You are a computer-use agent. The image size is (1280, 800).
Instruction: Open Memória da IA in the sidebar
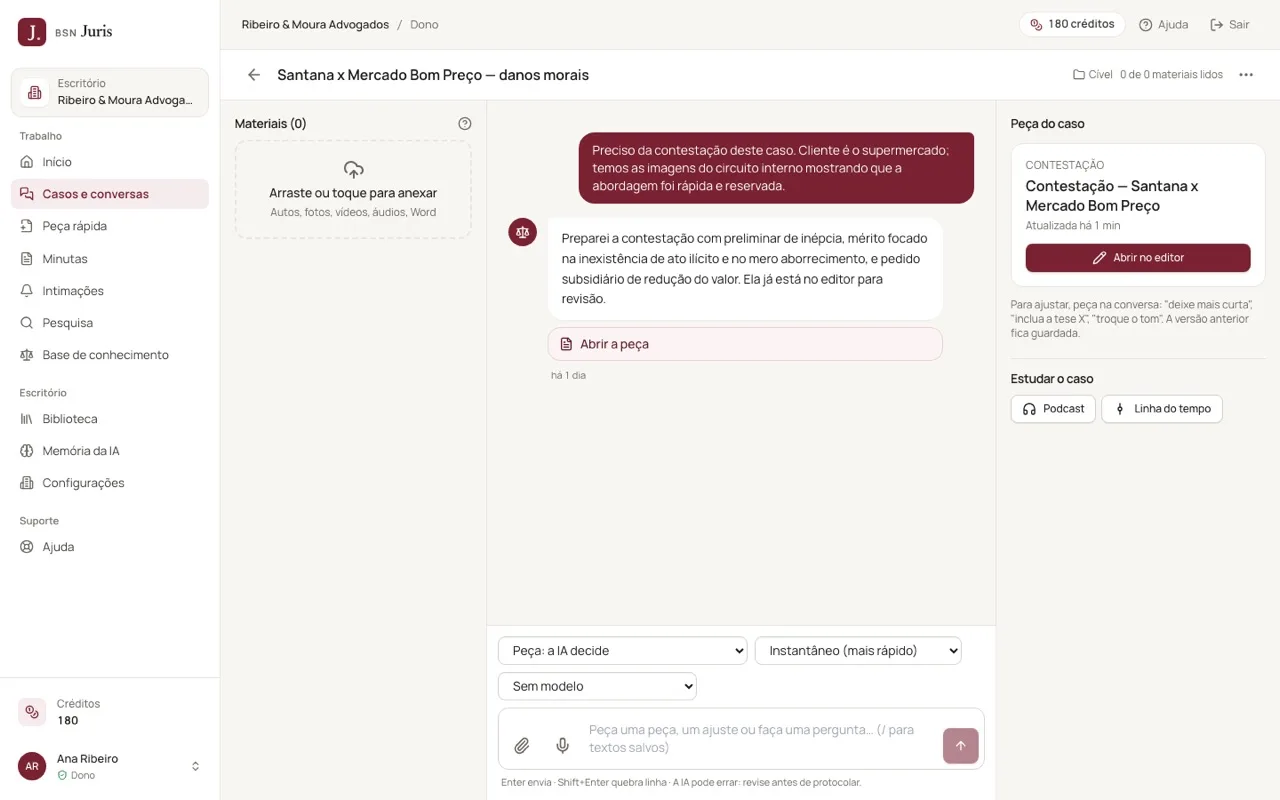[110, 451]
